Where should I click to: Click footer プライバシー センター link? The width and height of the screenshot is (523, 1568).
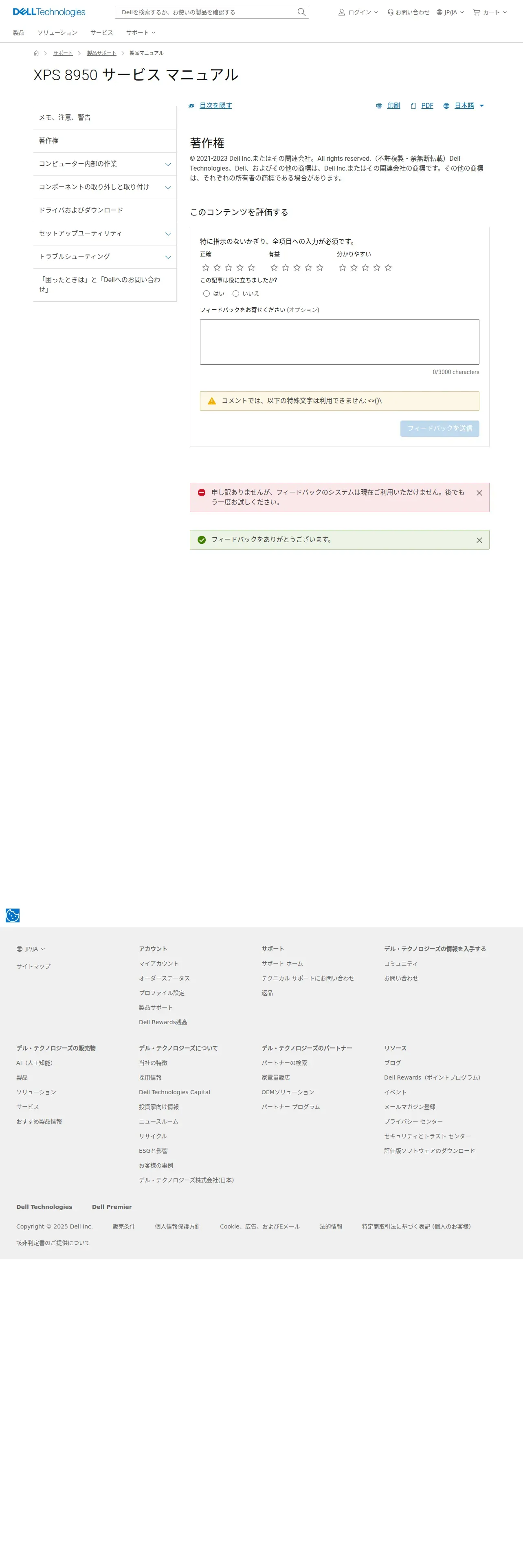[413, 1122]
